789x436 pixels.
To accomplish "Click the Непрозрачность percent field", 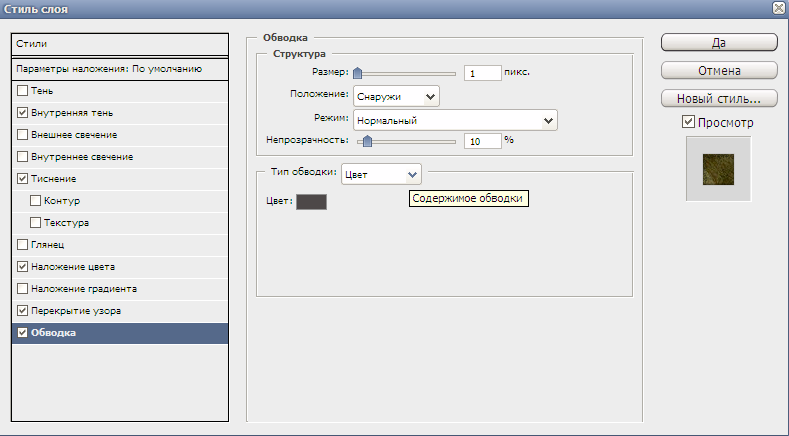I will [x=483, y=141].
